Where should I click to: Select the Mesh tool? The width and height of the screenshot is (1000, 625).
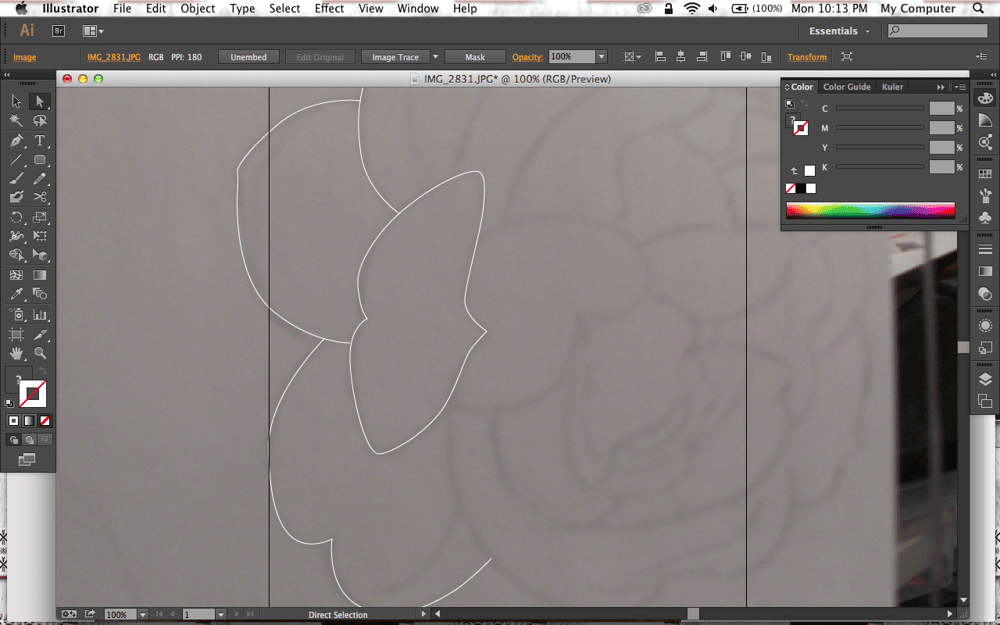click(x=16, y=275)
